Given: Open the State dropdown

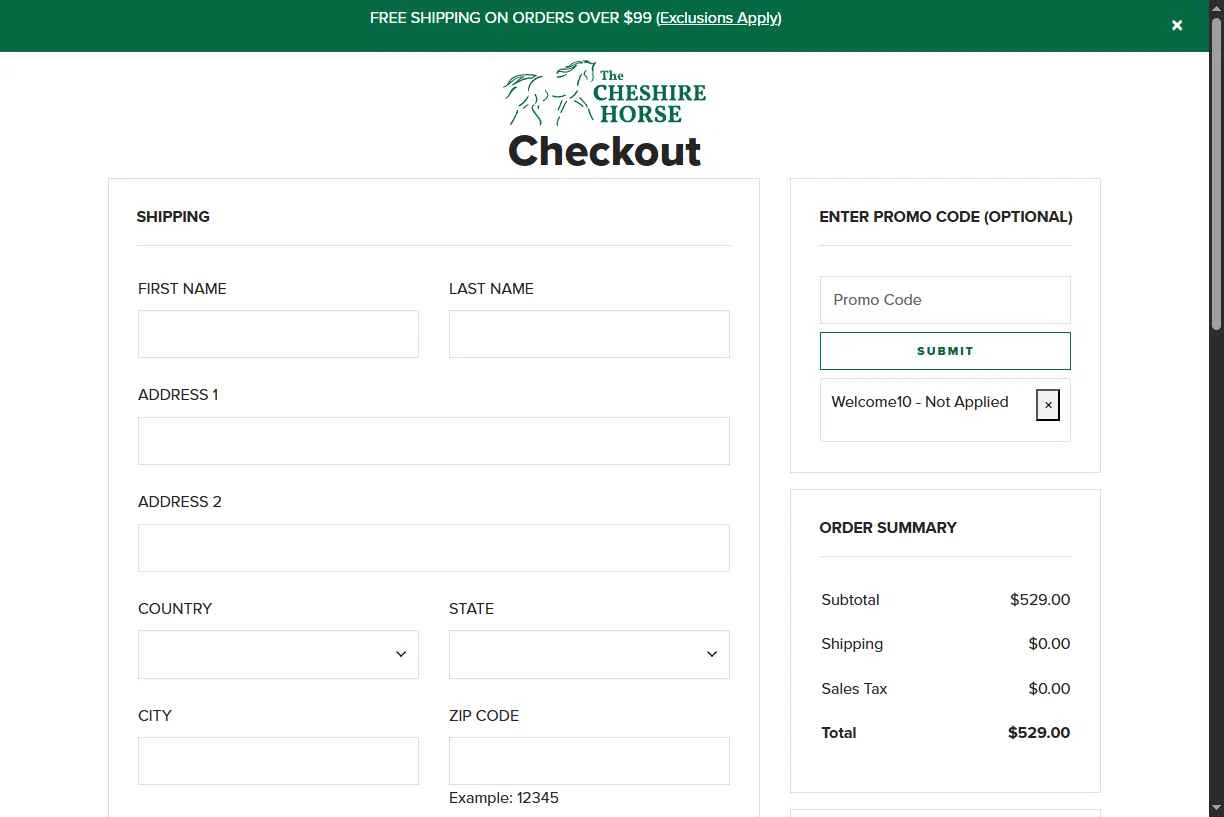Looking at the screenshot, I should (589, 655).
